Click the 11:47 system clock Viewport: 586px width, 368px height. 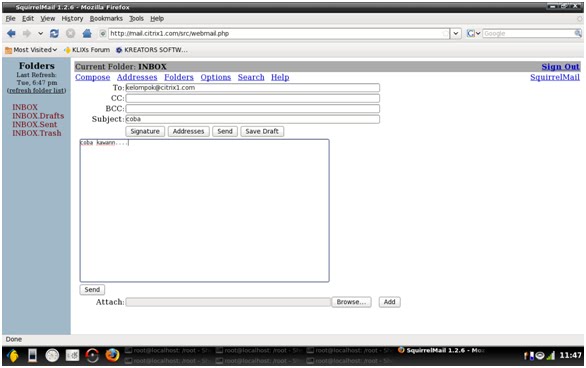pos(570,355)
